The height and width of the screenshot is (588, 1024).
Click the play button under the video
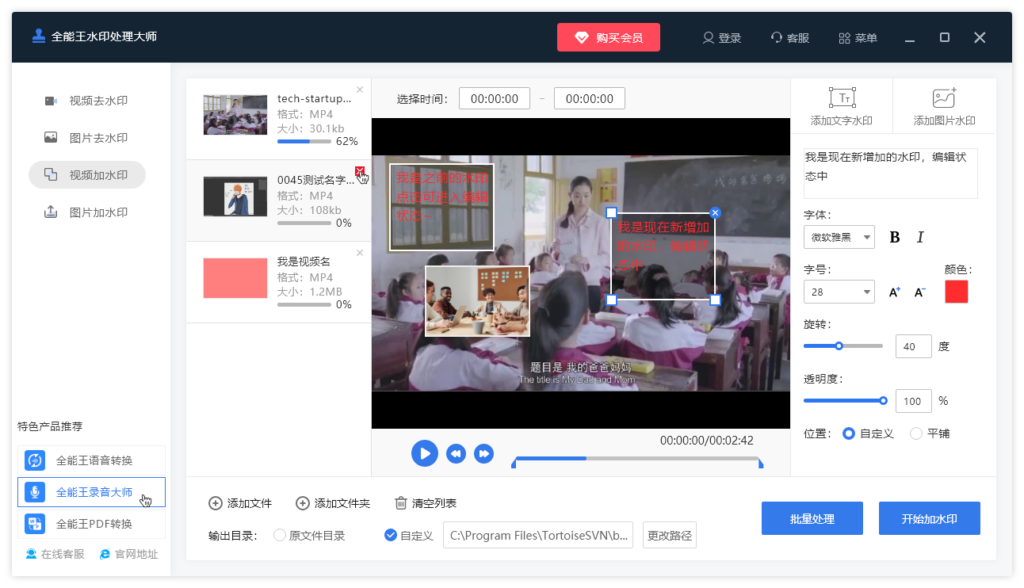point(424,453)
